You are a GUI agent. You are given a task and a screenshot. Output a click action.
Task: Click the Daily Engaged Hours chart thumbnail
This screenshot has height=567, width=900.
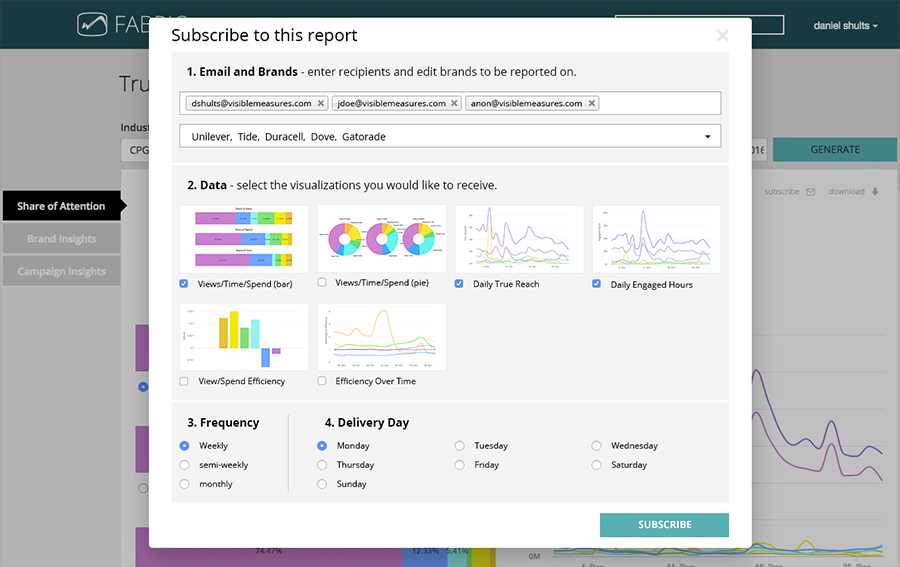tap(657, 239)
